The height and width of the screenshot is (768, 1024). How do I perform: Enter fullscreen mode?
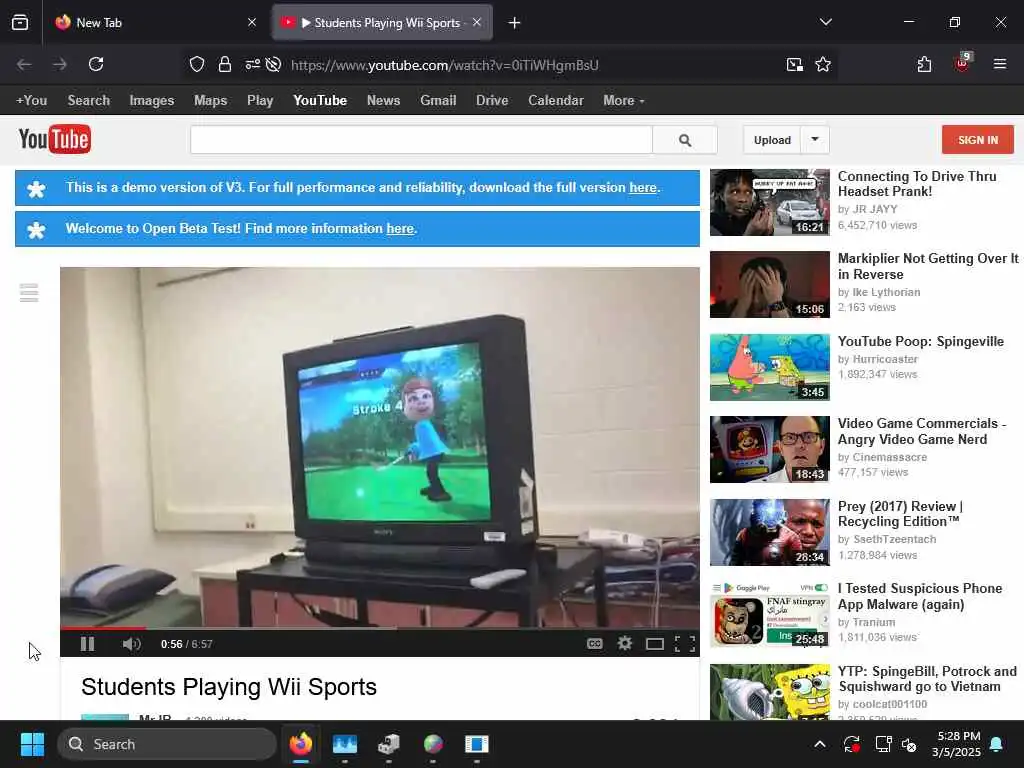[x=684, y=644]
